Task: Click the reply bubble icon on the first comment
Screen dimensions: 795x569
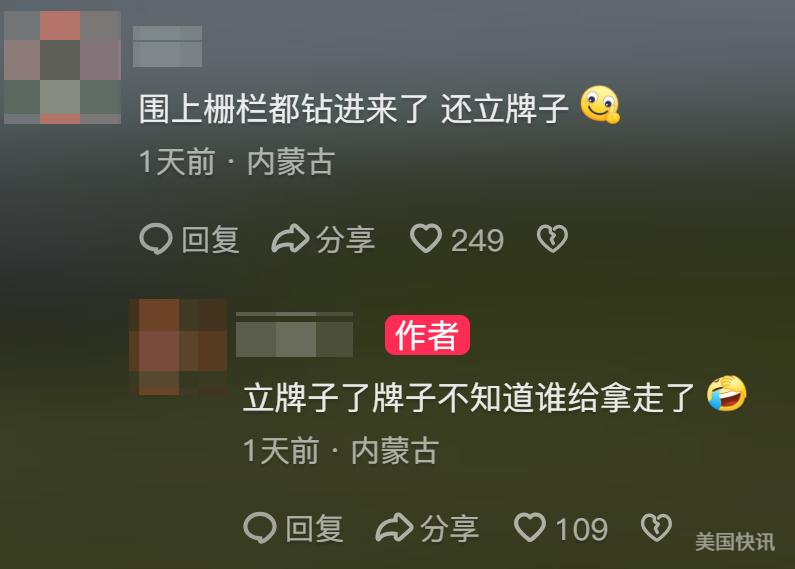Action: tap(156, 238)
